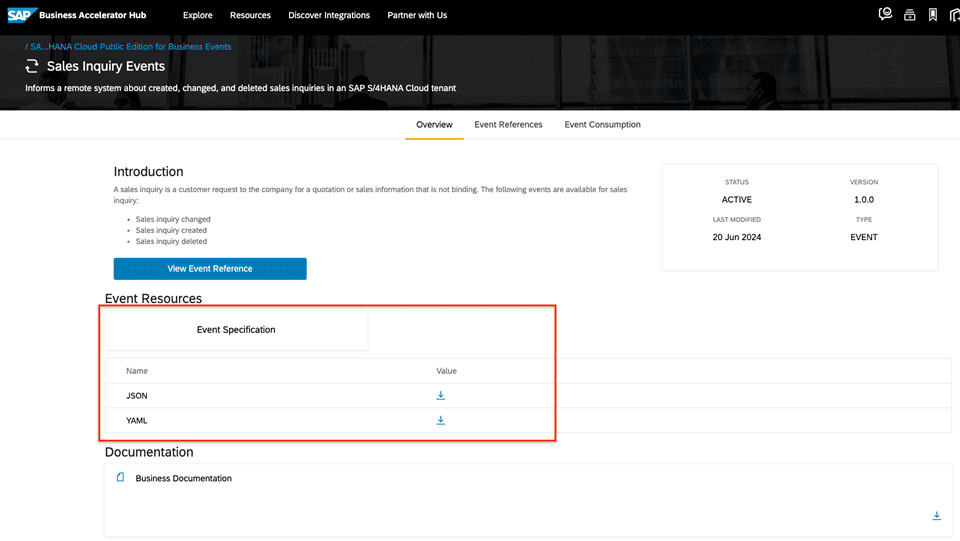This screenshot has width=960, height=541.
Task: Open the Business Documentation link
Action: [184, 479]
